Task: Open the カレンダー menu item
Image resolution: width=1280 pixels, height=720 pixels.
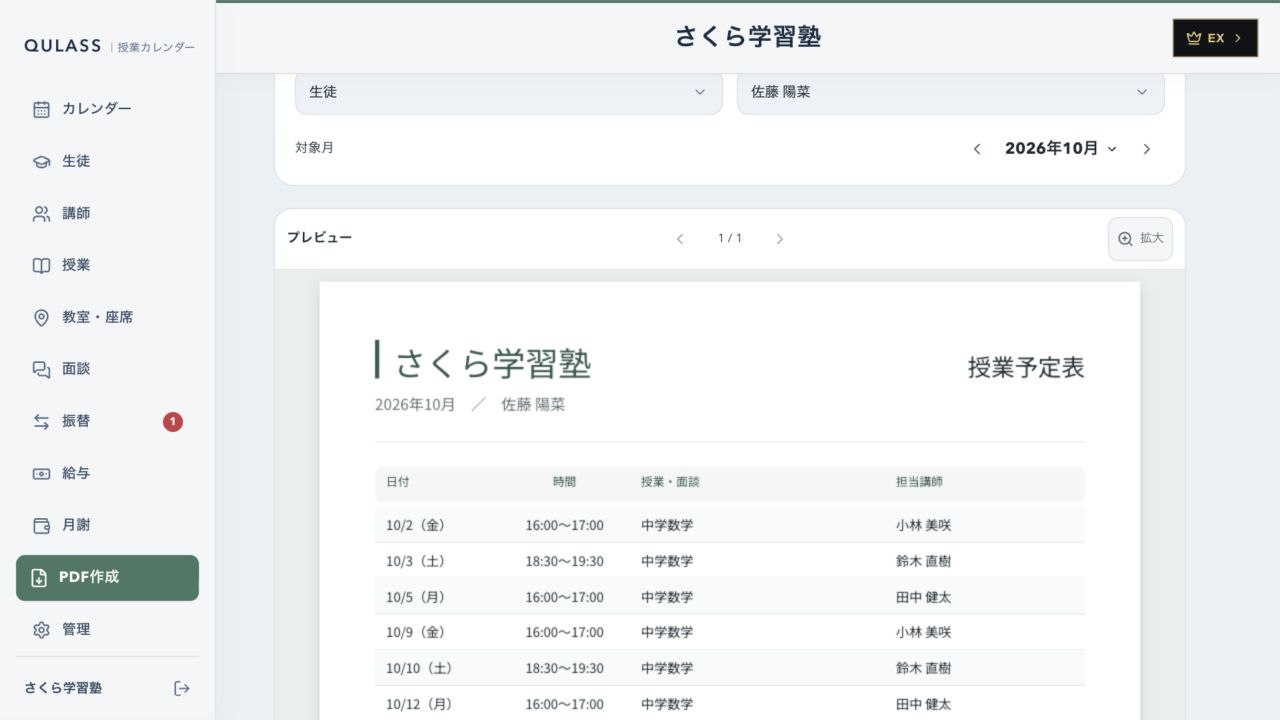Action: (107, 109)
